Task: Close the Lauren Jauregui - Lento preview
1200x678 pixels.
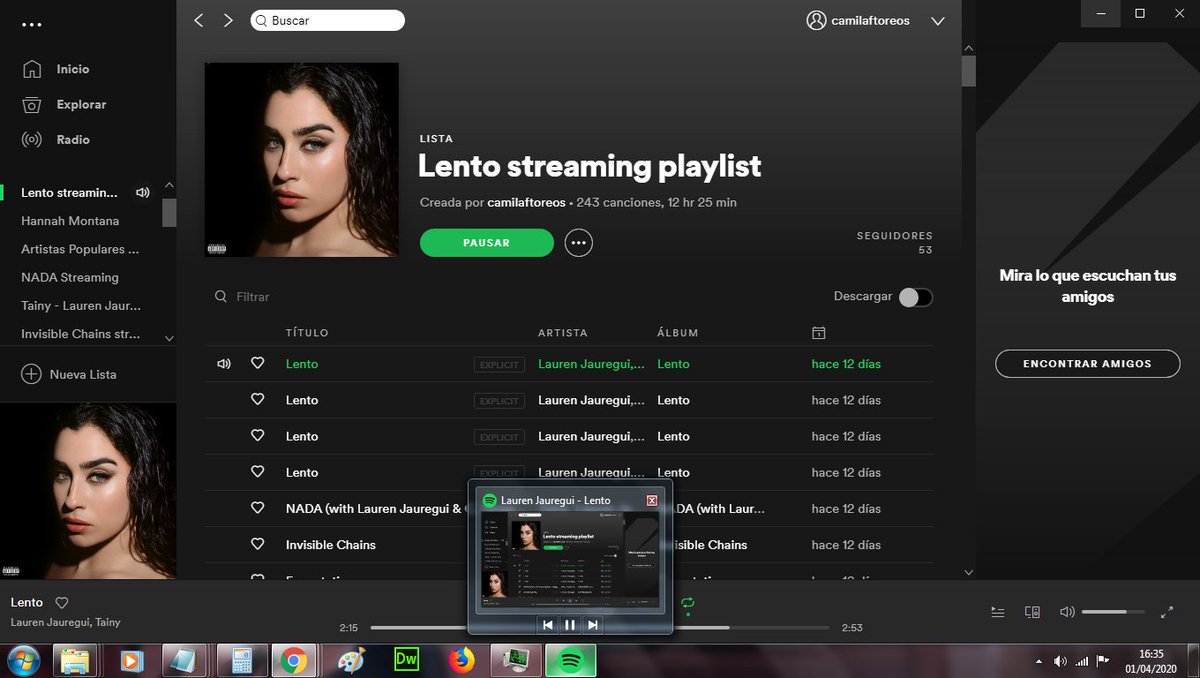Action: pos(652,500)
